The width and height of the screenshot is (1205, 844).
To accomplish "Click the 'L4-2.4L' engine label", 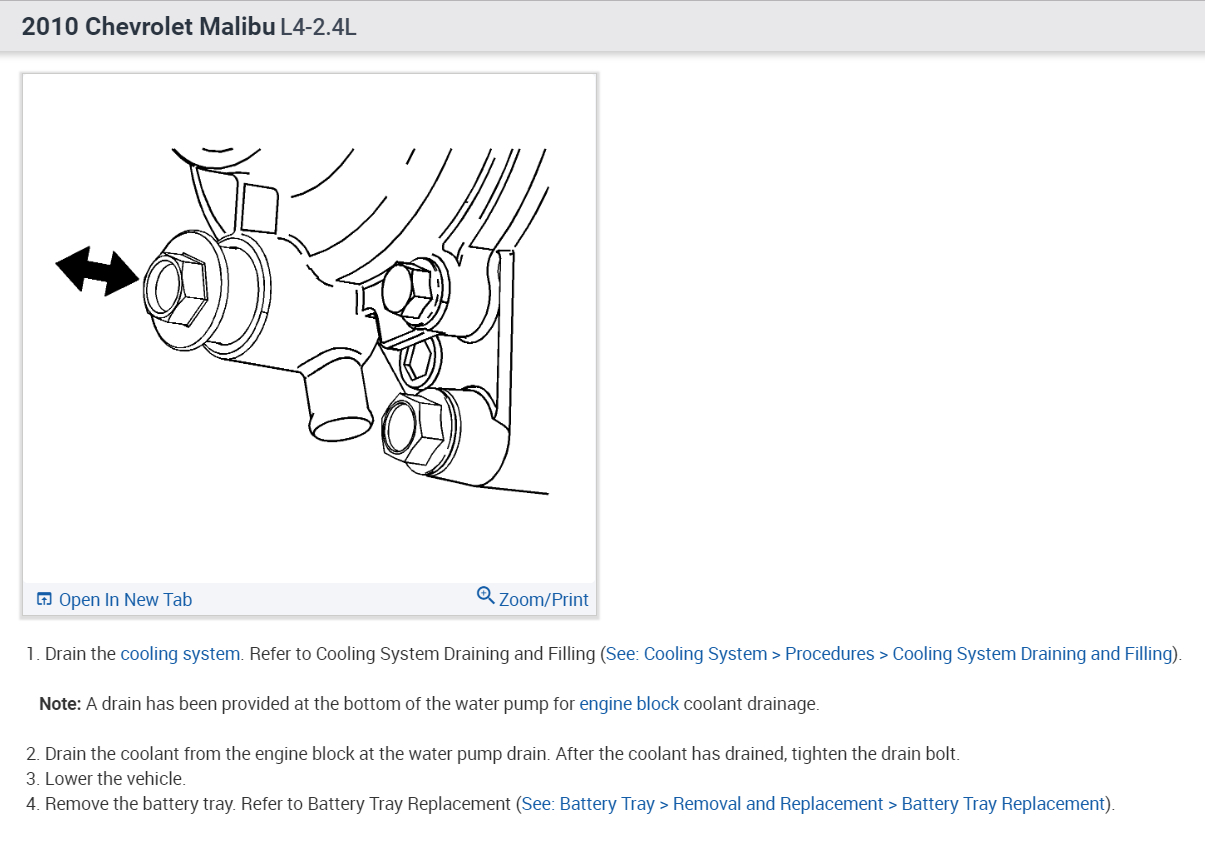I will 319,27.
